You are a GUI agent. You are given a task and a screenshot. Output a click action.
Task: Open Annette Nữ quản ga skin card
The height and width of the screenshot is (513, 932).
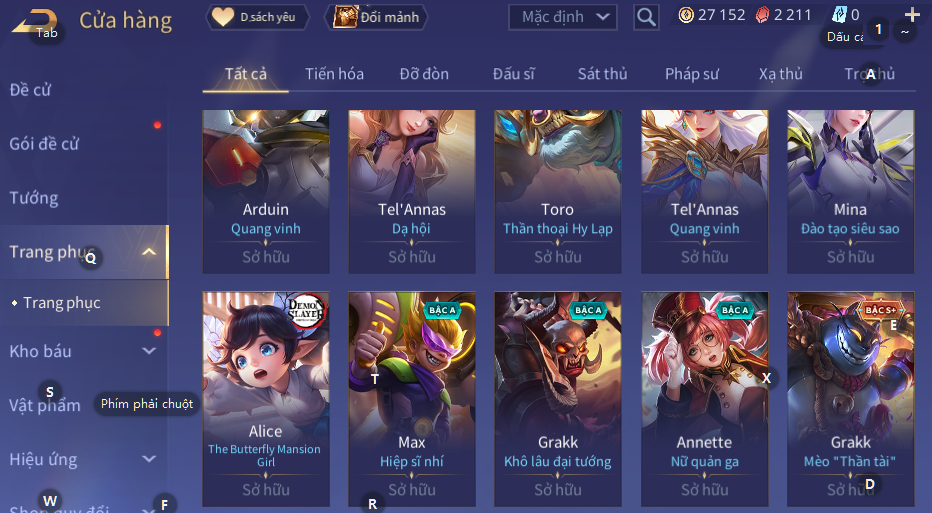tap(704, 399)
